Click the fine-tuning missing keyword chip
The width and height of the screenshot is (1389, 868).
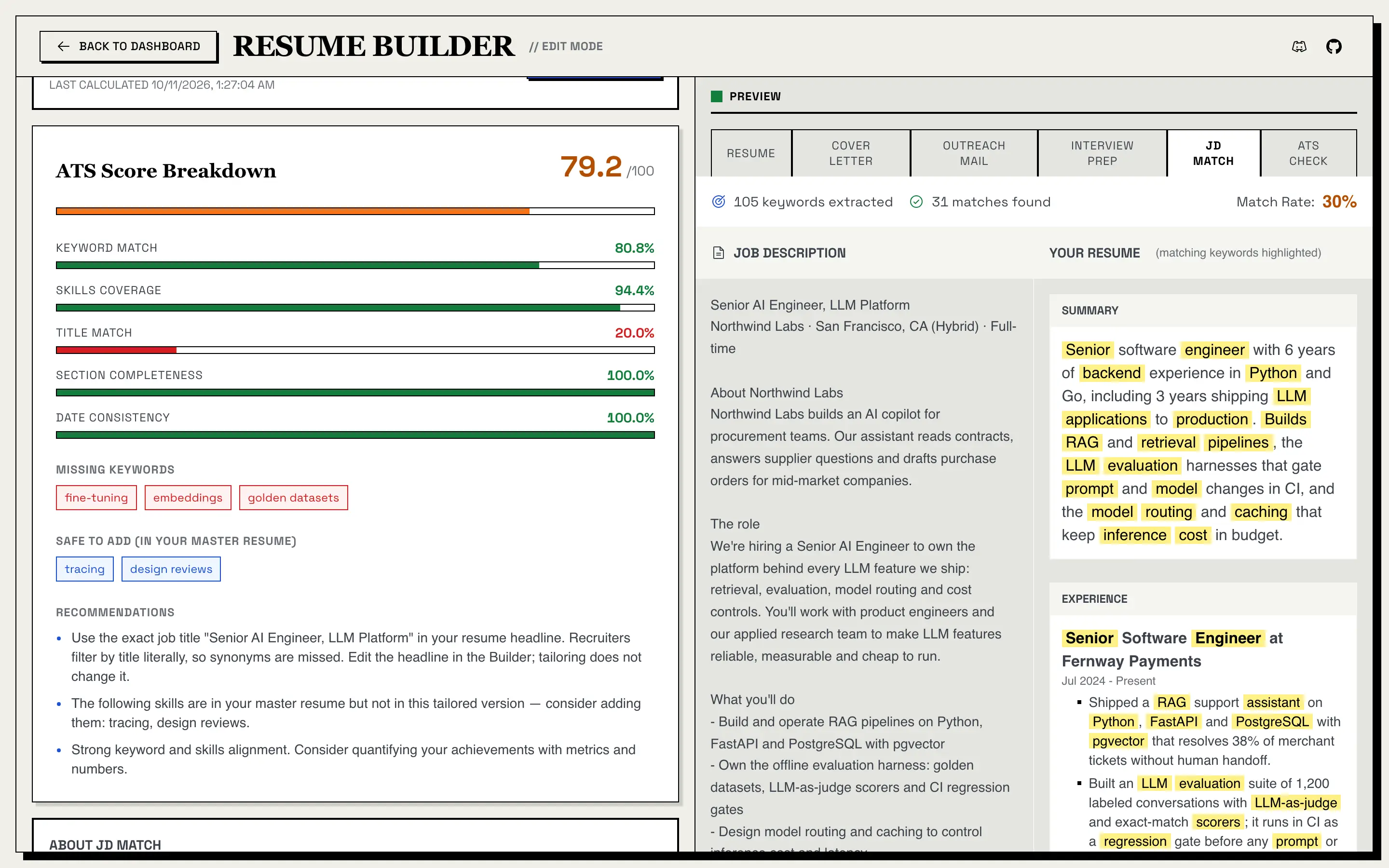(x=96, y=498)
